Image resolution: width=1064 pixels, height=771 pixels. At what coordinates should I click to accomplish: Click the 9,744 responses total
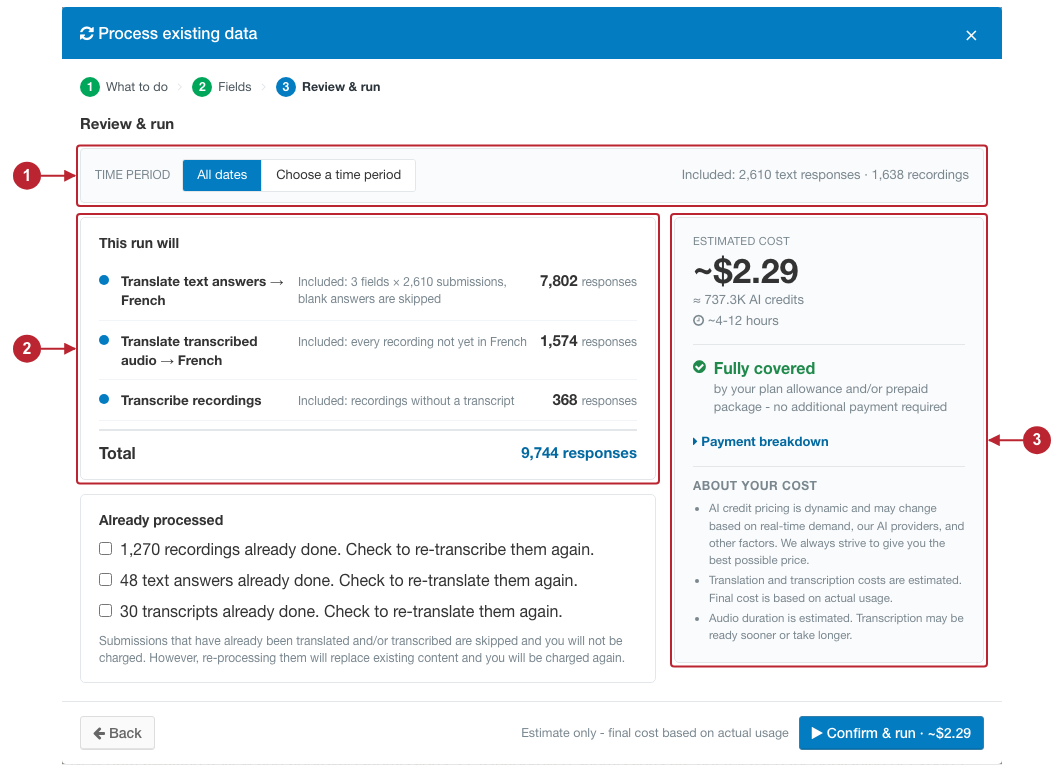tap(579, 453)
